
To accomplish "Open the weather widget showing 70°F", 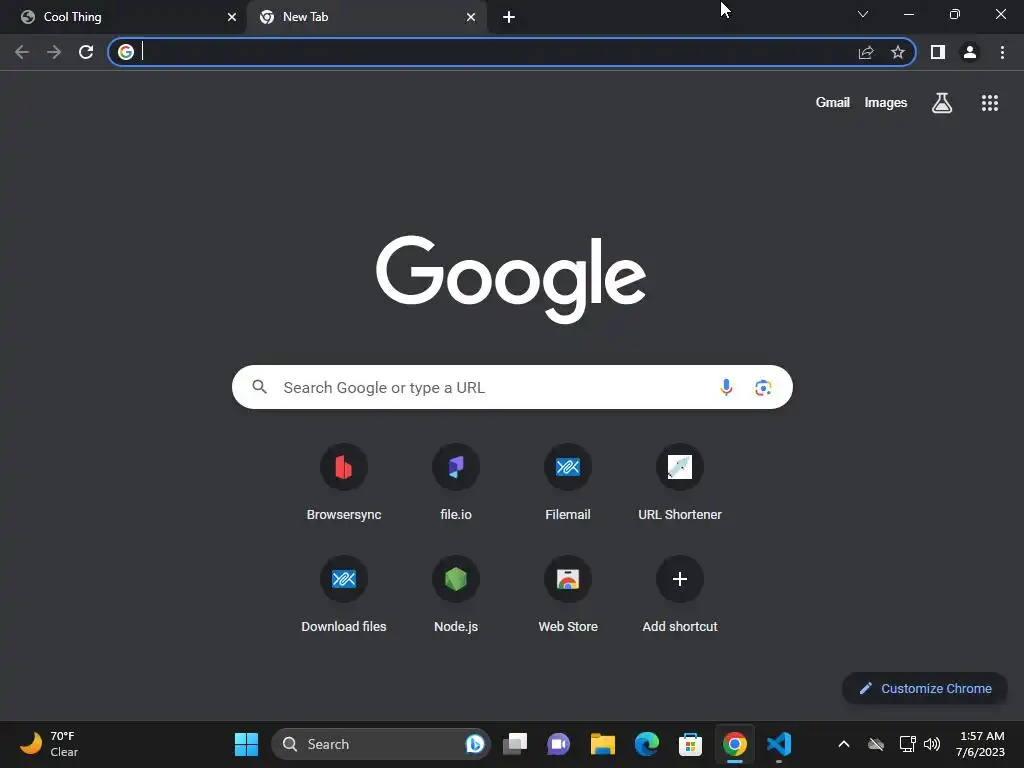I will pos(49,744).
